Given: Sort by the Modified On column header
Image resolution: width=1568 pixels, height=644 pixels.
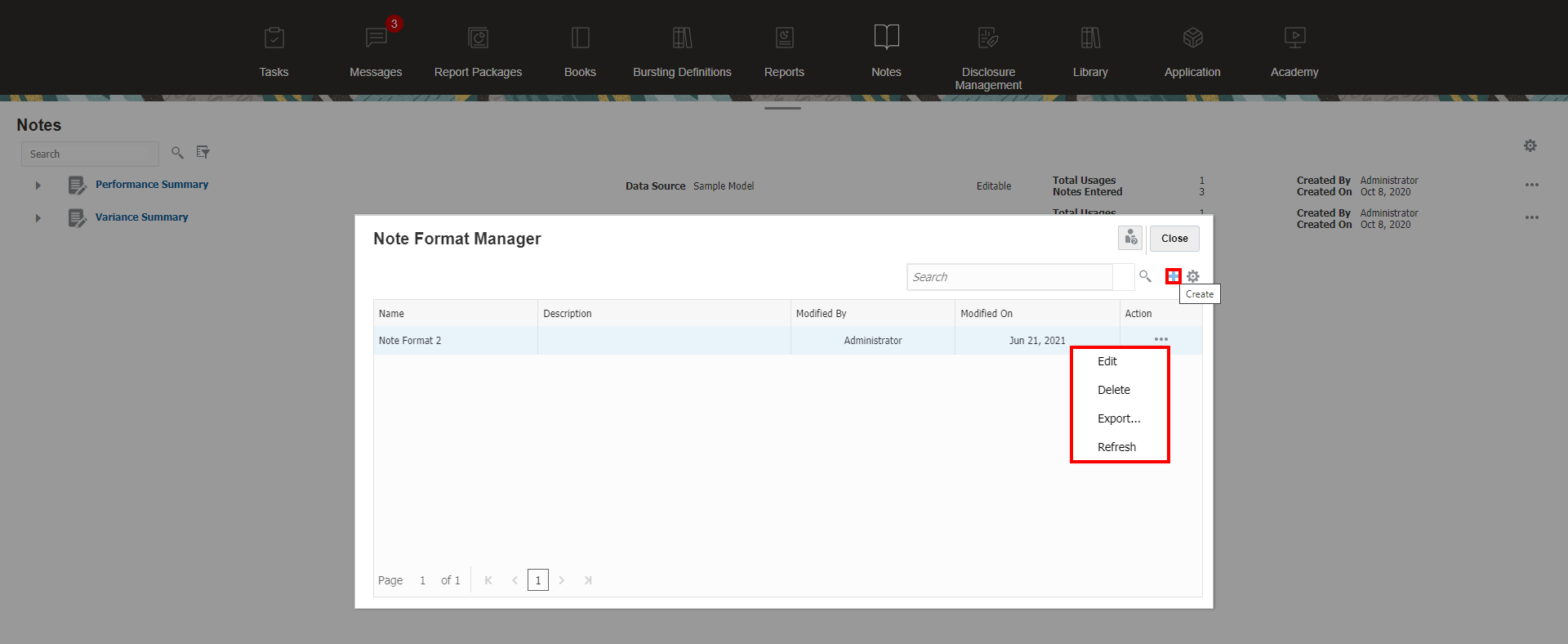Looking at the screenshot, I should click(x=1037, y=314).
